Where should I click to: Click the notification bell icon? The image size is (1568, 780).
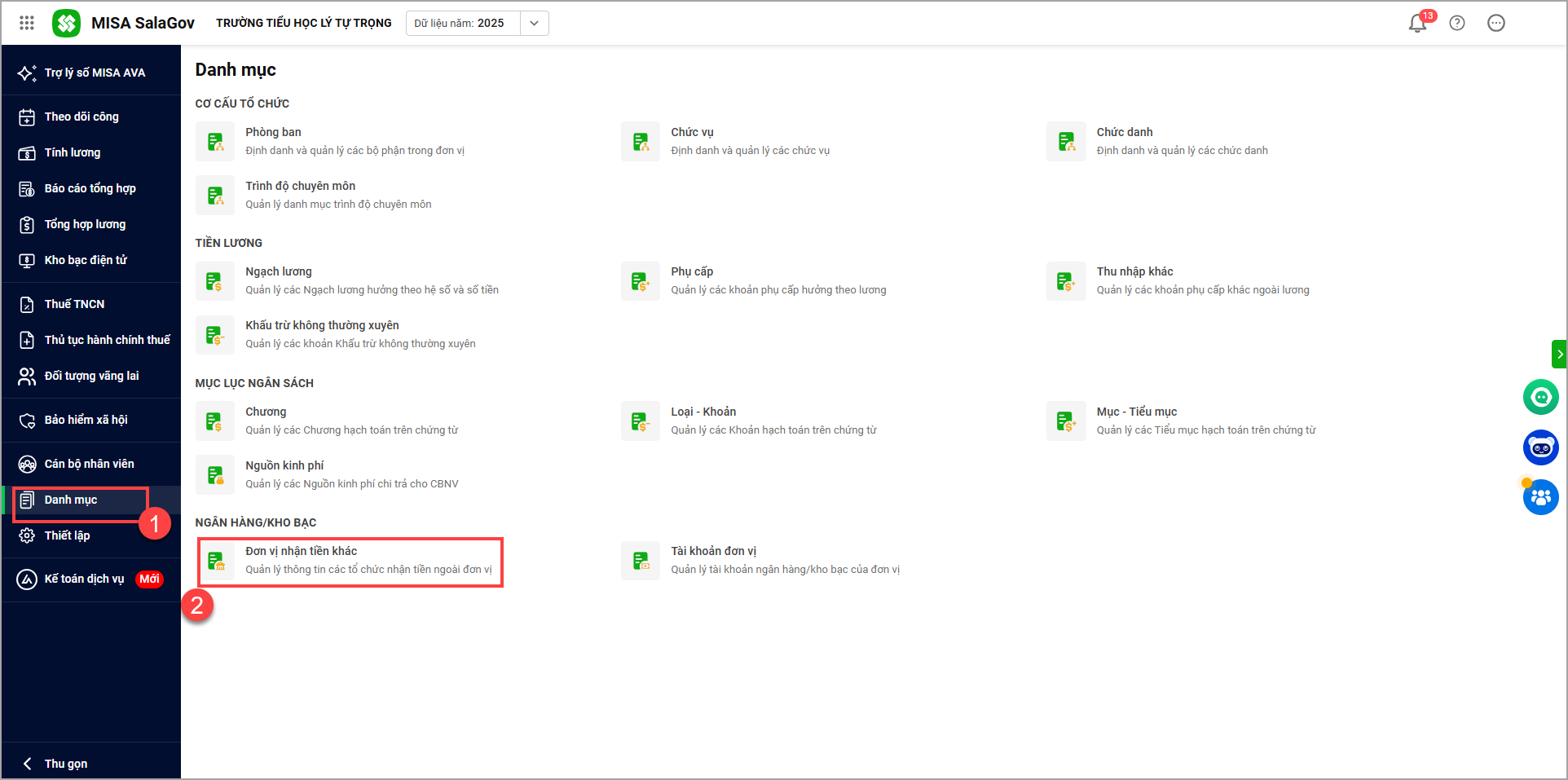[1417, 24]
